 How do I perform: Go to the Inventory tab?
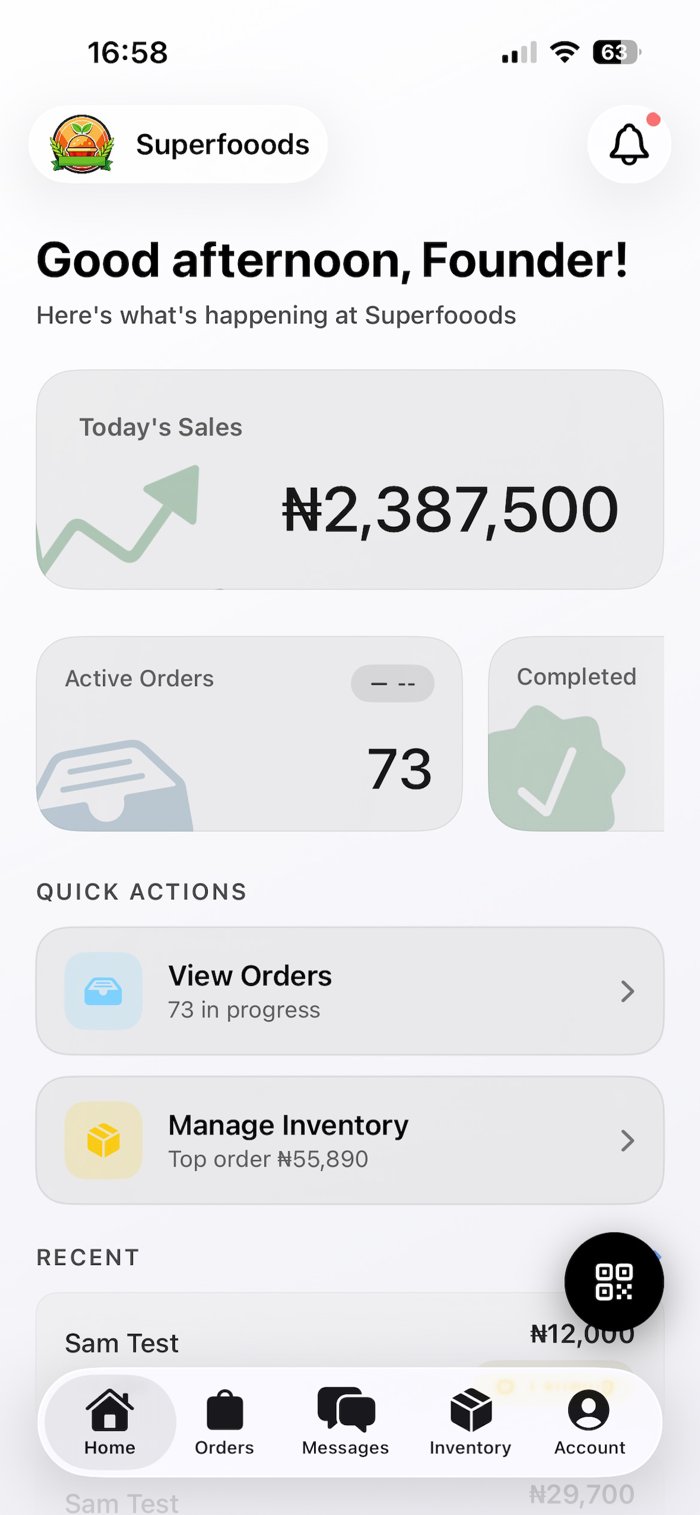pyautogui.click(x=470, y=1422)
